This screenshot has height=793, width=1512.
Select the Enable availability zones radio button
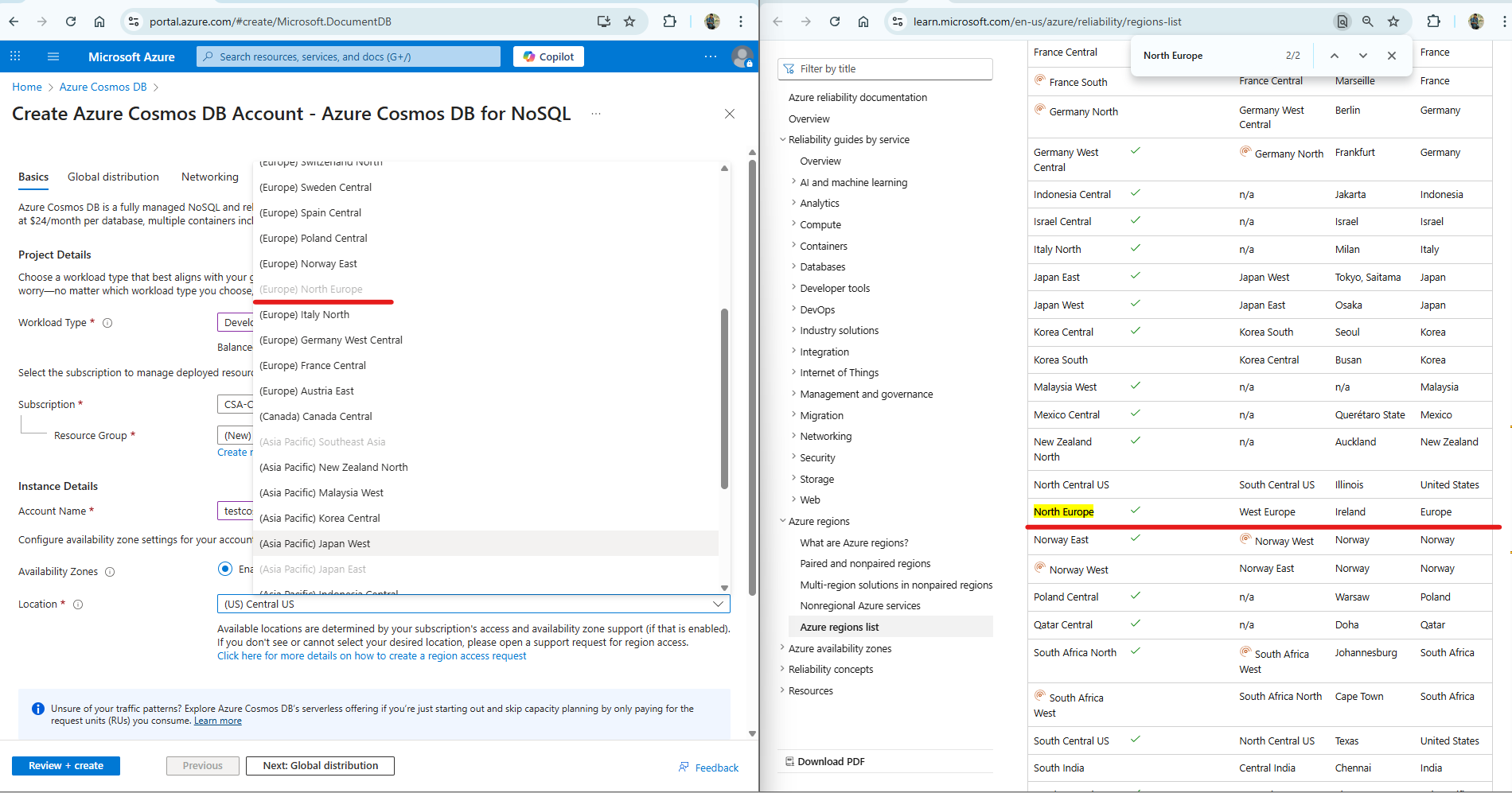pyautogui.click(x=225, y=569)
